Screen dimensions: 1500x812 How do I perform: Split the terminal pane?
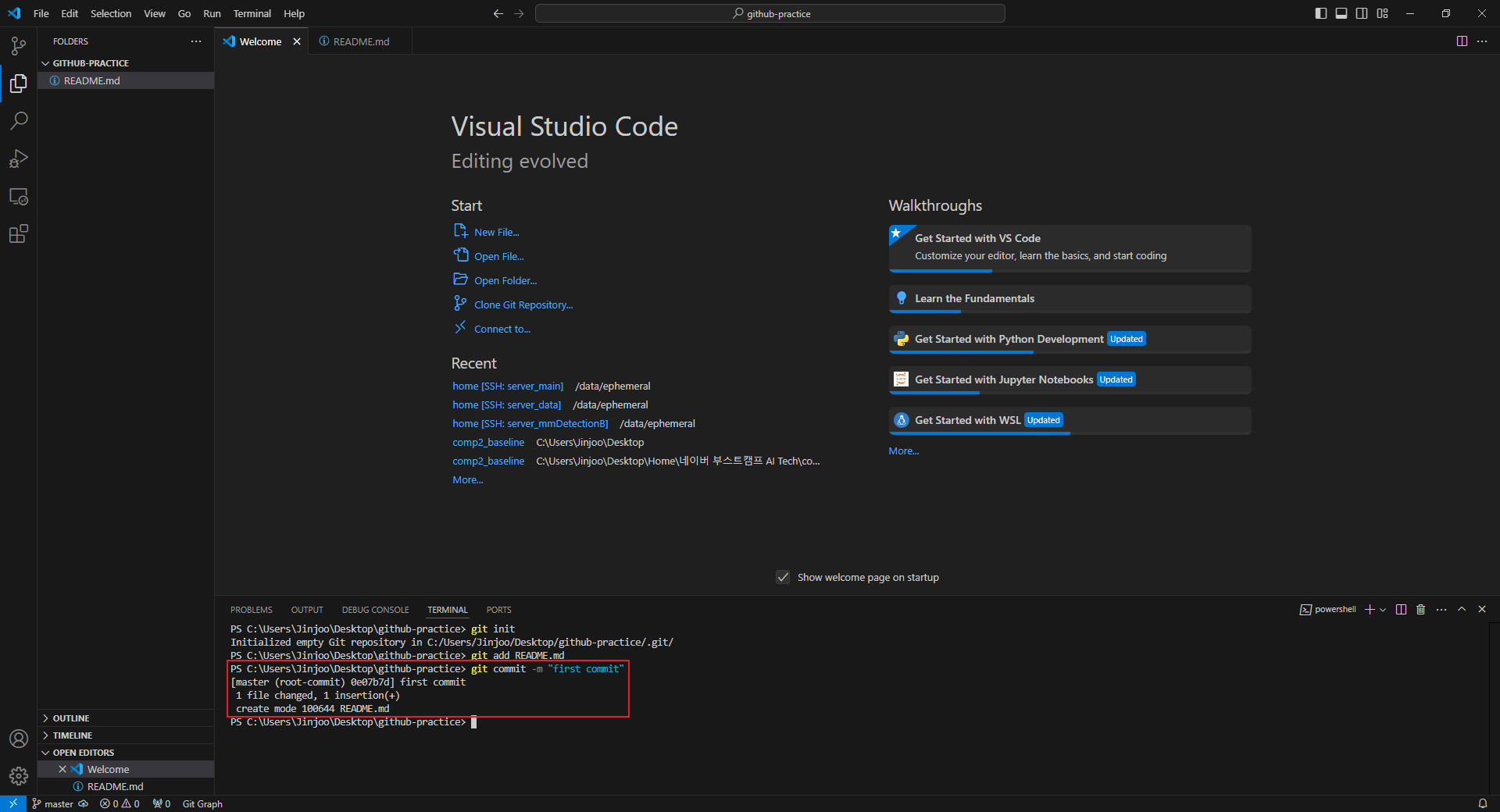click(1401, 610)
